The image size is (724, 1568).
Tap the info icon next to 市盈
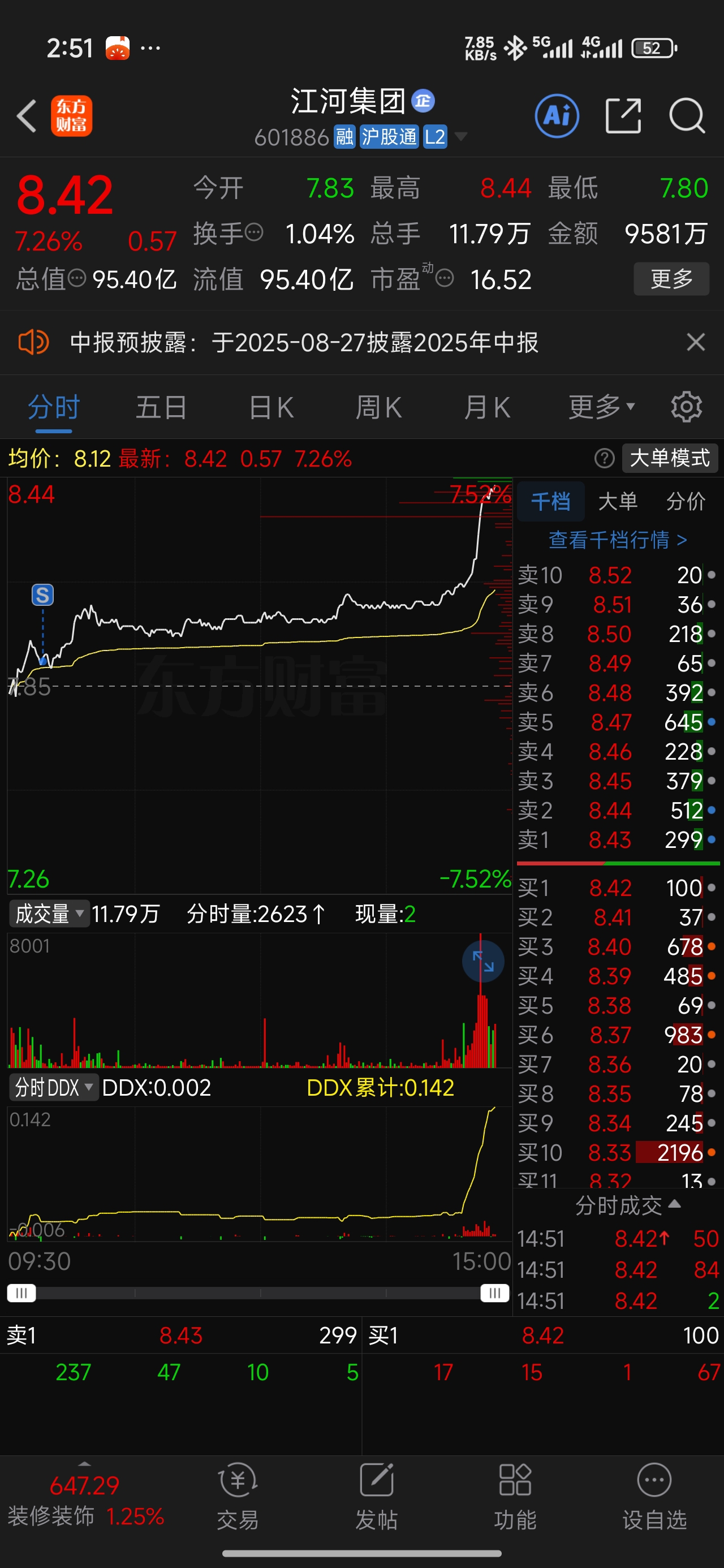pos(445,279)
